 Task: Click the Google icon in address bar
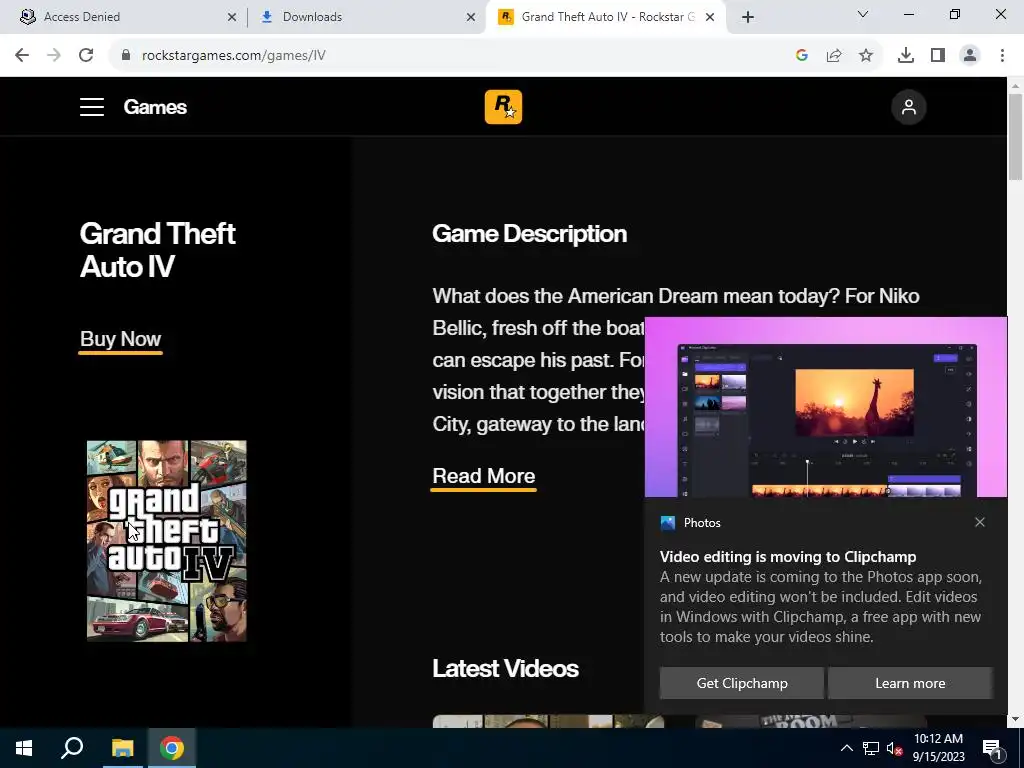(x=802, y=56)
